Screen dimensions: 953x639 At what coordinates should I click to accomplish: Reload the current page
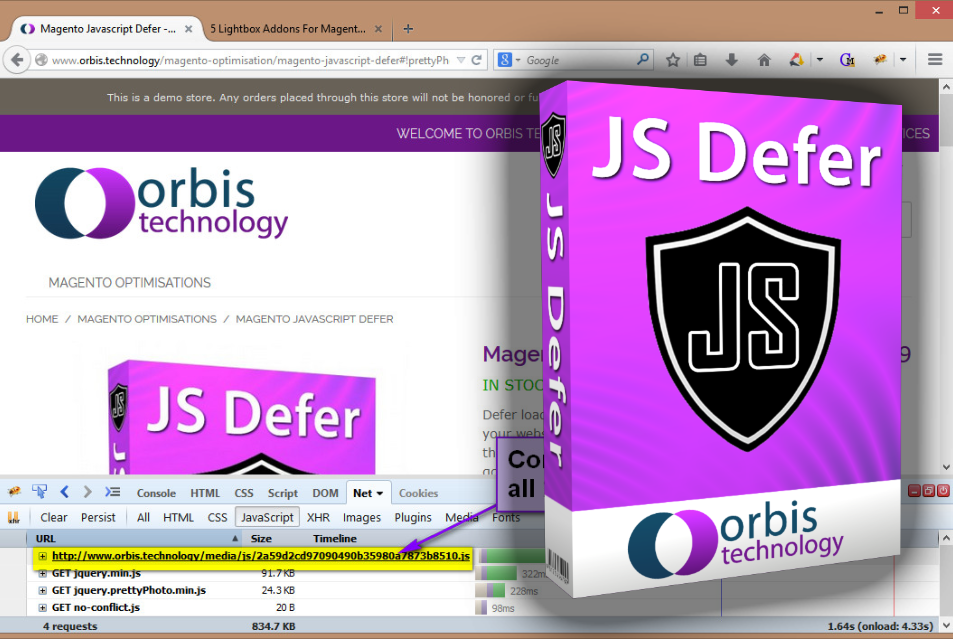477,60
